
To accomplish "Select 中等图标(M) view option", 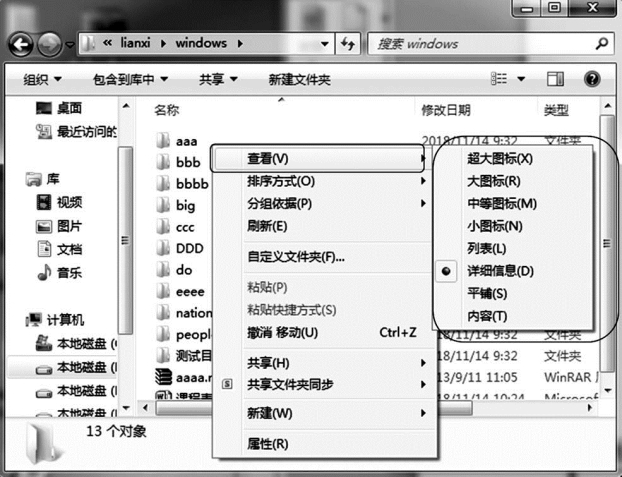I will [514, 204].
